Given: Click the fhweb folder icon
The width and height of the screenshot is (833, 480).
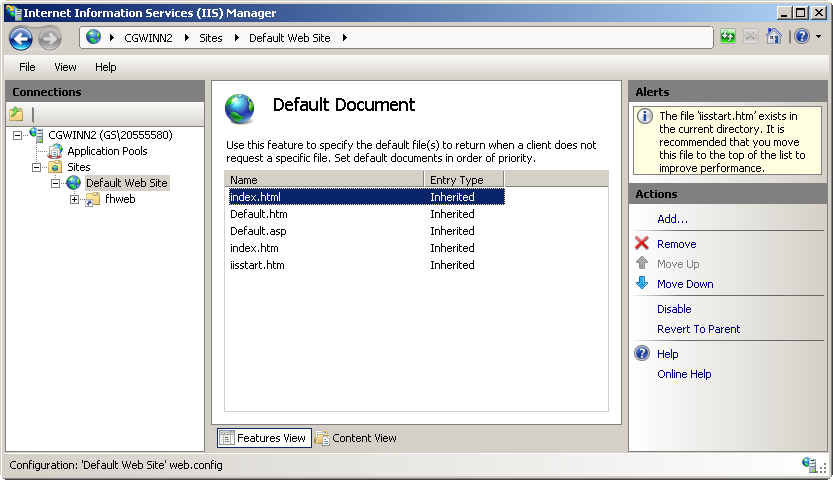Looking at the screenshot, I should pos(93,199).
